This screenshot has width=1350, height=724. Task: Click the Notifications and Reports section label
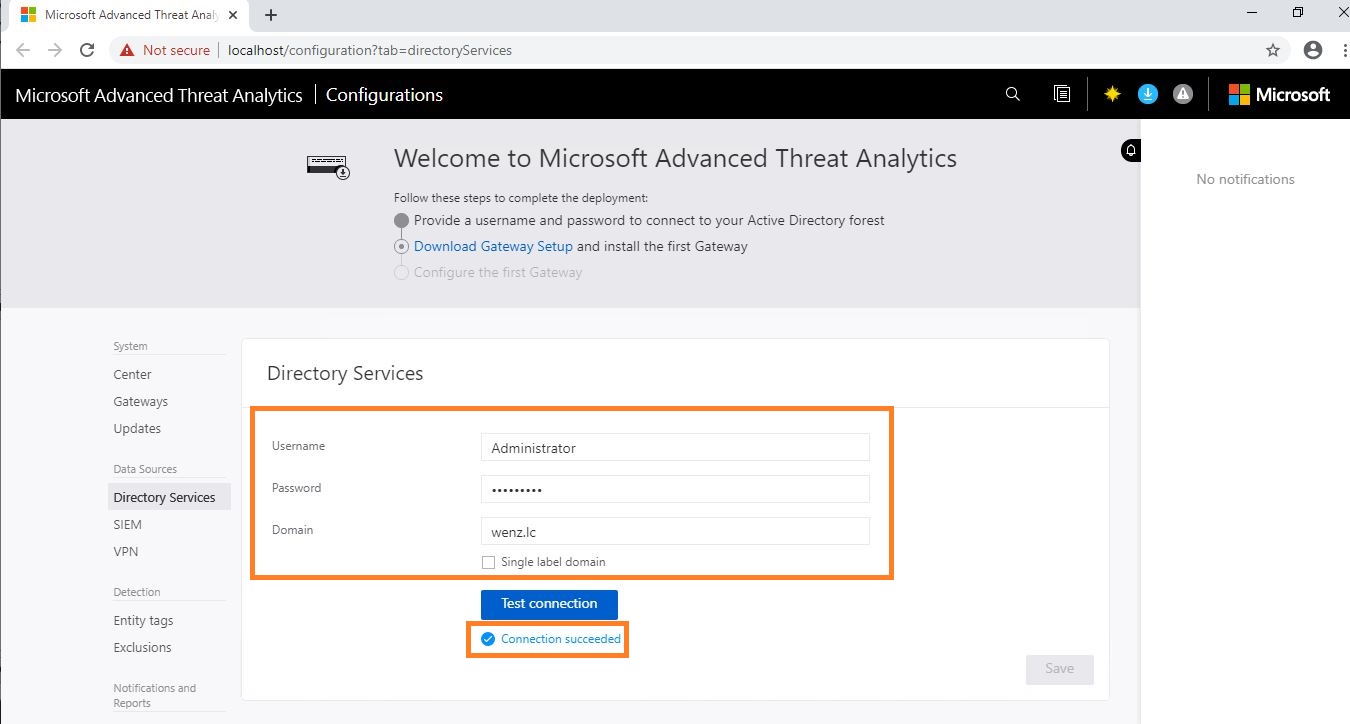click(155, 695)
